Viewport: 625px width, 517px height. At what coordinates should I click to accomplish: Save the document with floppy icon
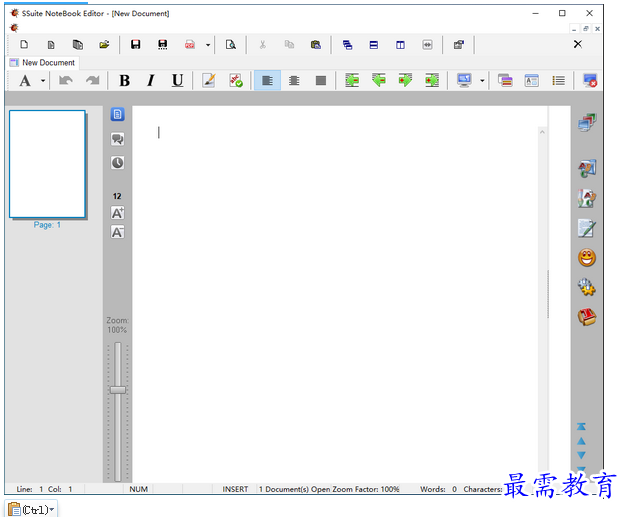[136, 44]
